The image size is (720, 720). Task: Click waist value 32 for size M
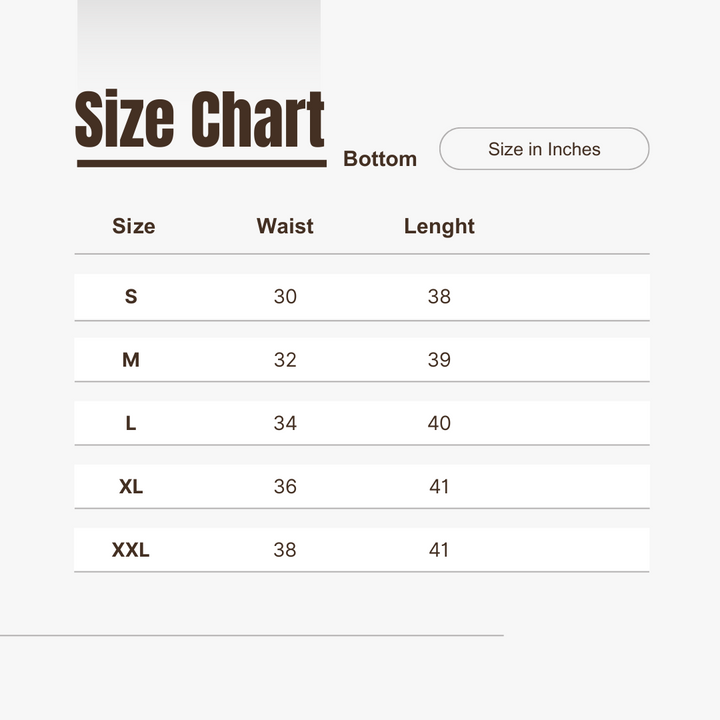point(285,360)
